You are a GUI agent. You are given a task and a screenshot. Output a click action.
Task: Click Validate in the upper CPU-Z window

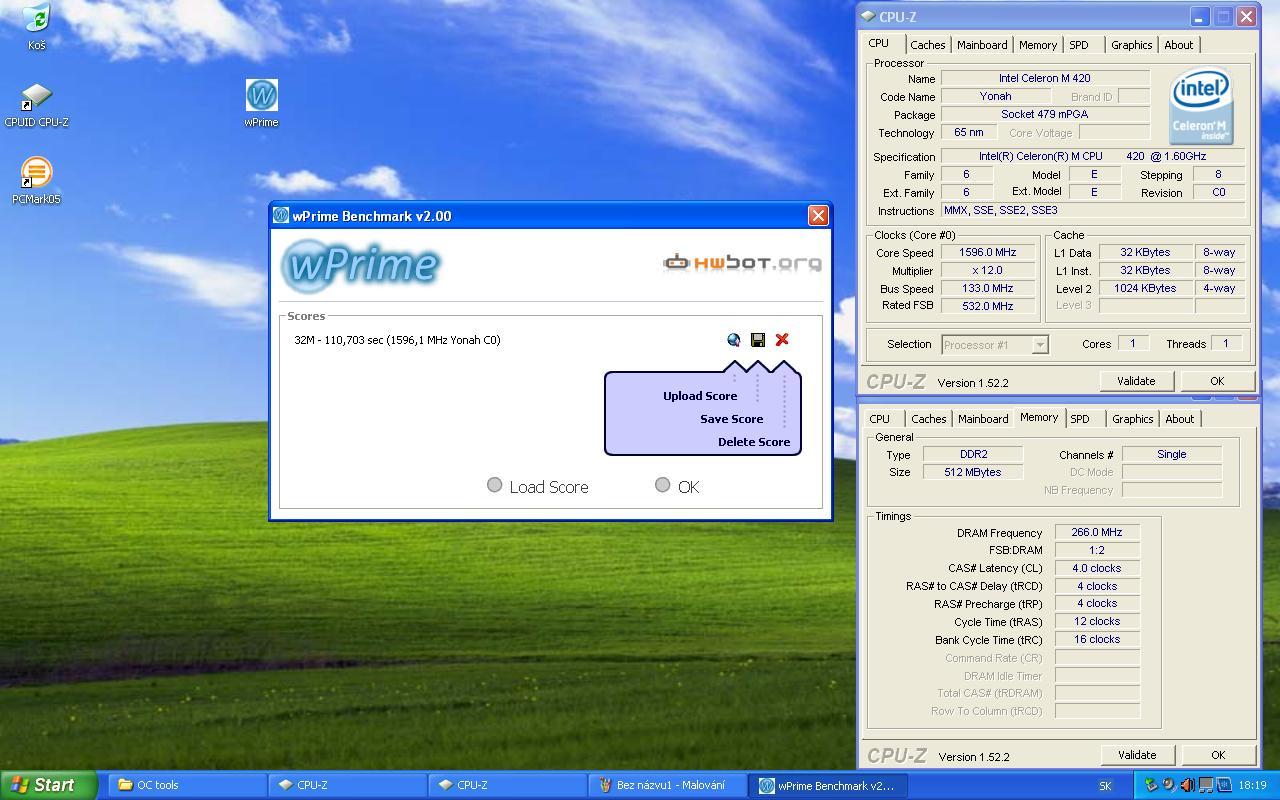click(1136, 381)
